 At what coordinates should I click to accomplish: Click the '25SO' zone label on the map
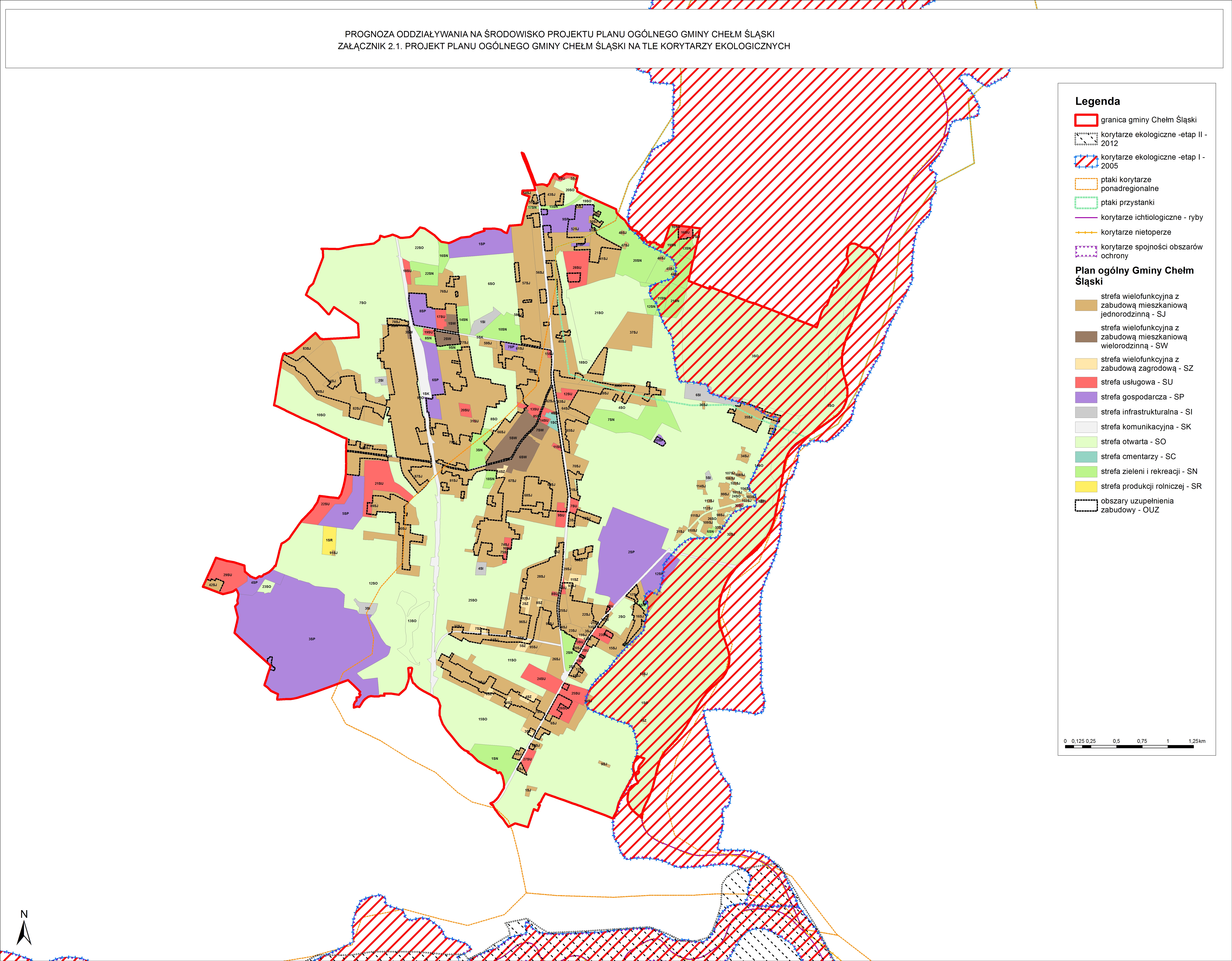click(x=473, y=600)
